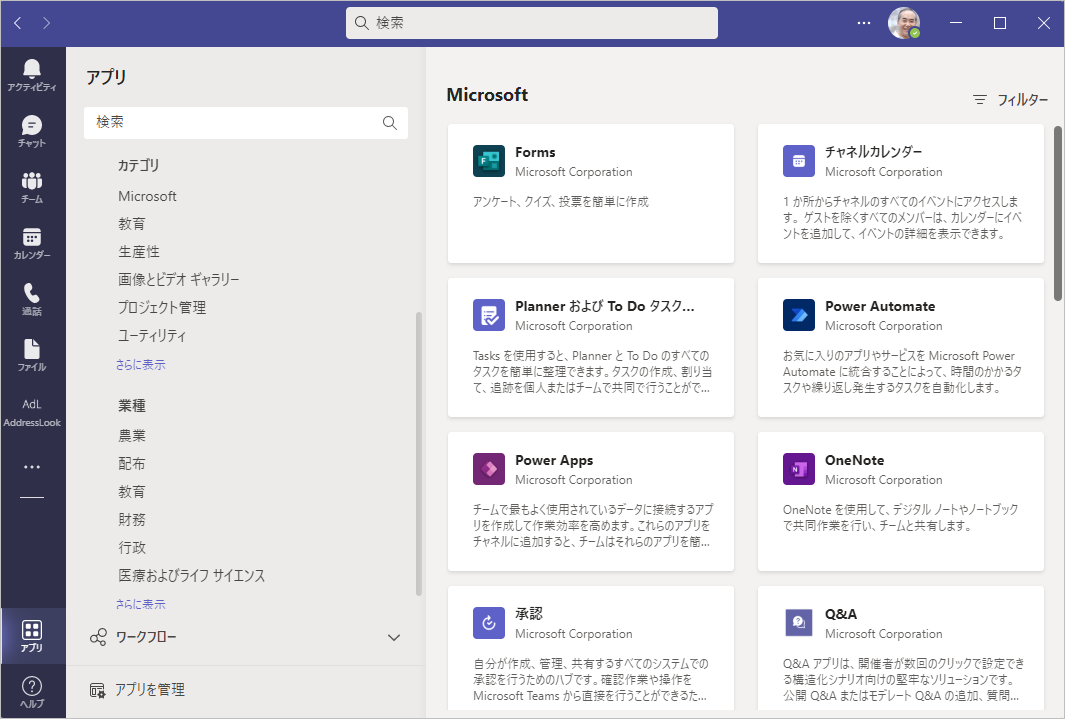Click the Power Automate app icon

pos(798,315)
